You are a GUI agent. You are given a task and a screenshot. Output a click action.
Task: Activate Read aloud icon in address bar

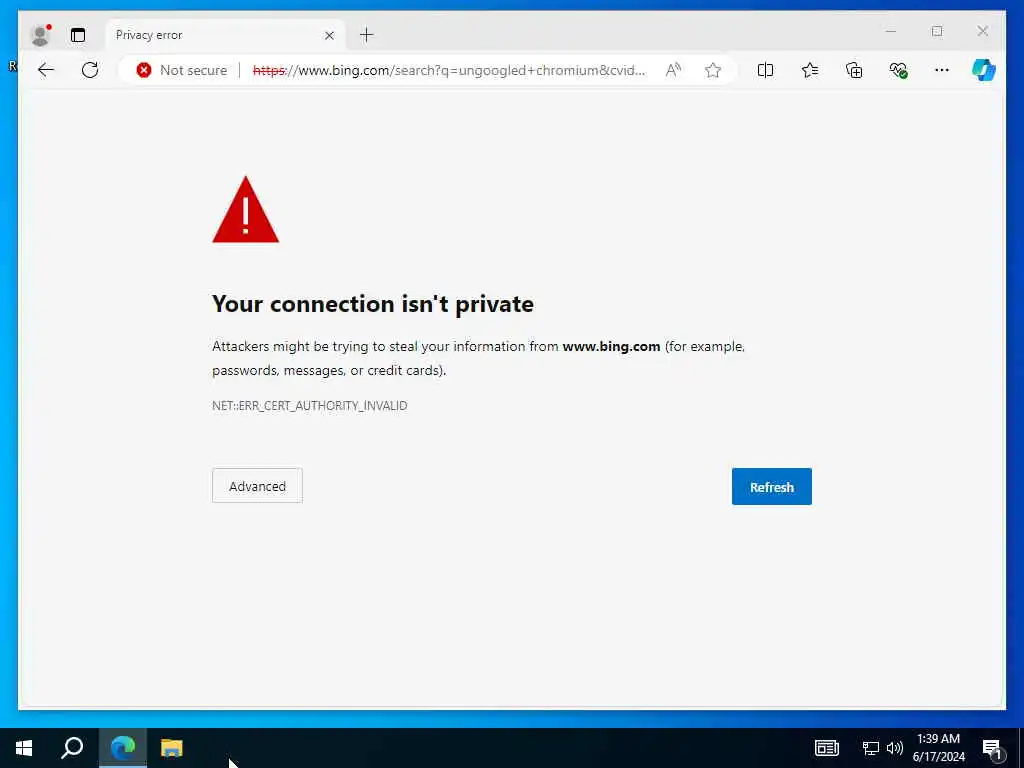(673, 70)
